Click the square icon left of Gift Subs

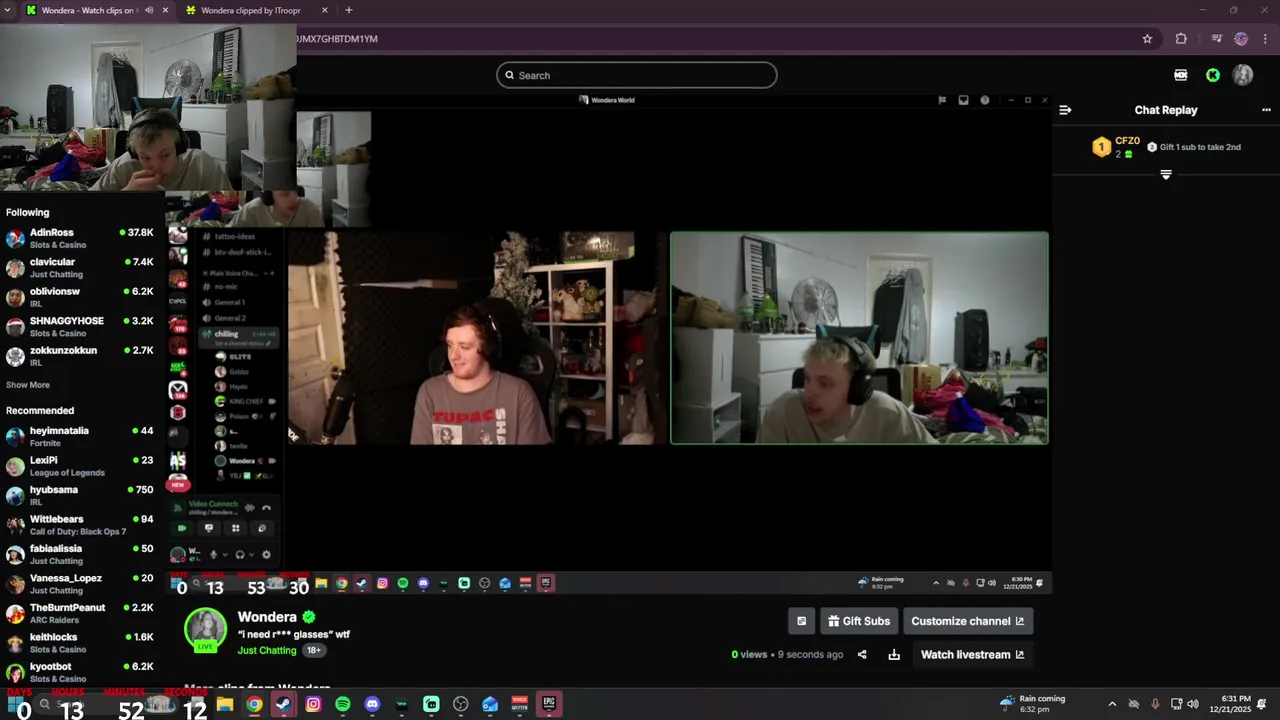(801, 621)
